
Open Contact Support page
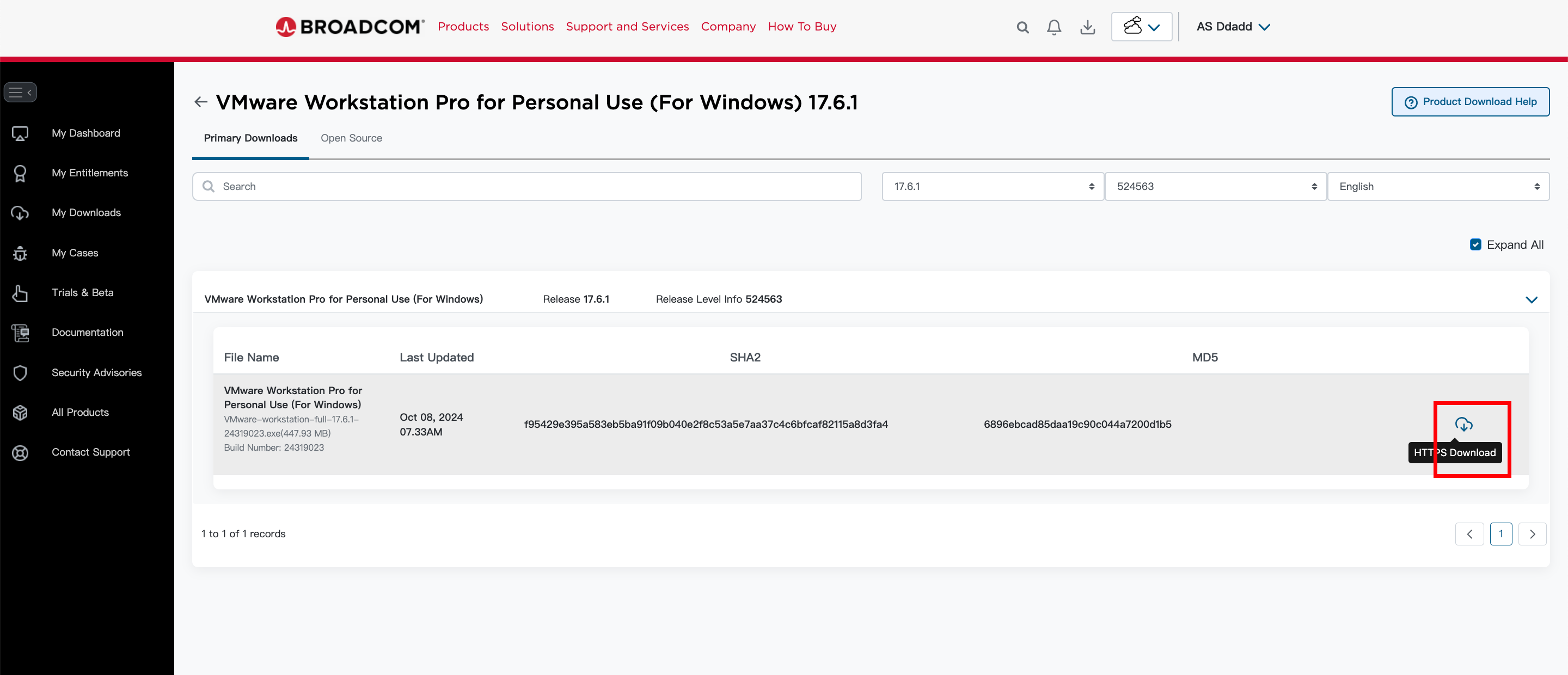click(x=91, y=452)
